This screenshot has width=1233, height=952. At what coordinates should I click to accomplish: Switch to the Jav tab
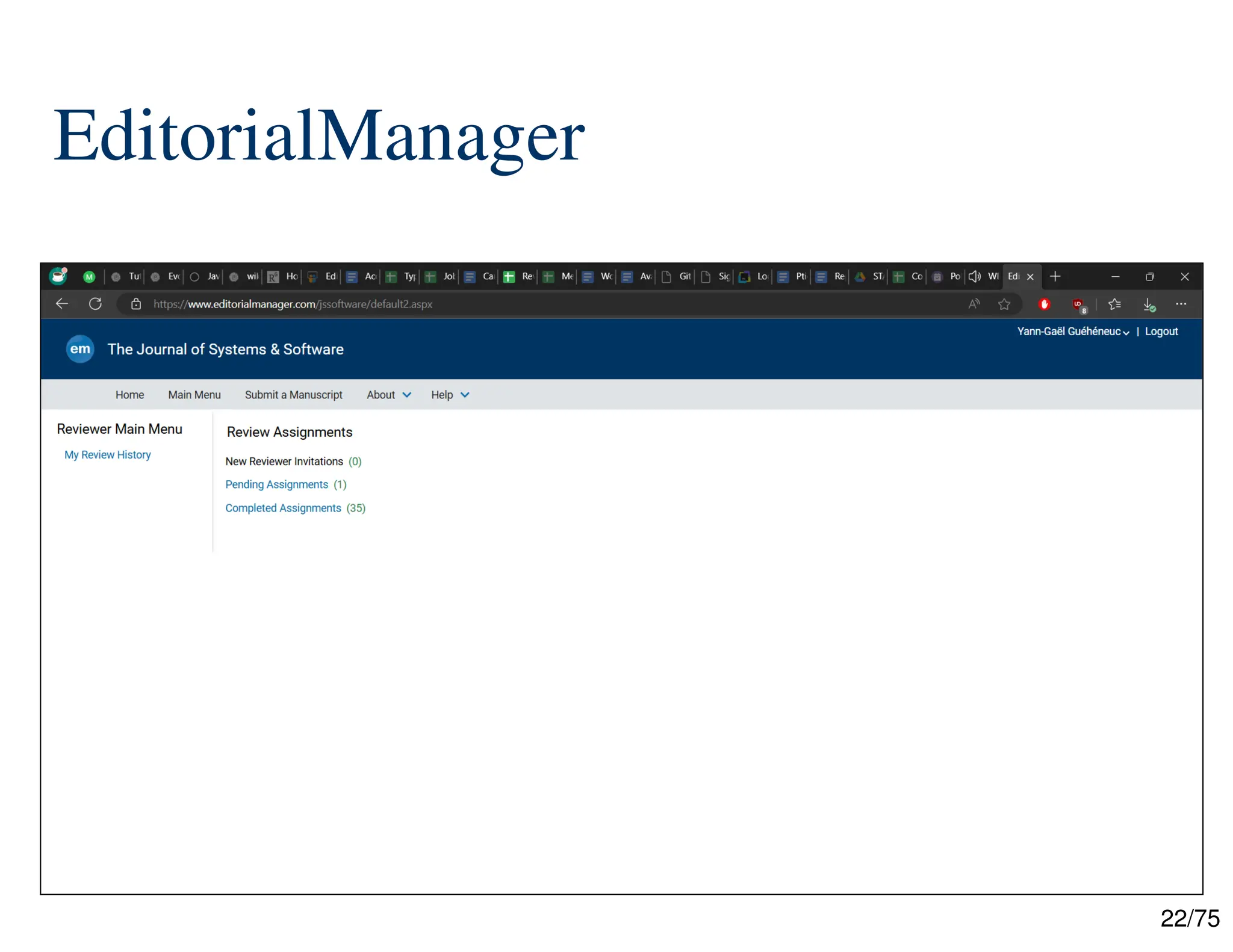tap(205, 277)
